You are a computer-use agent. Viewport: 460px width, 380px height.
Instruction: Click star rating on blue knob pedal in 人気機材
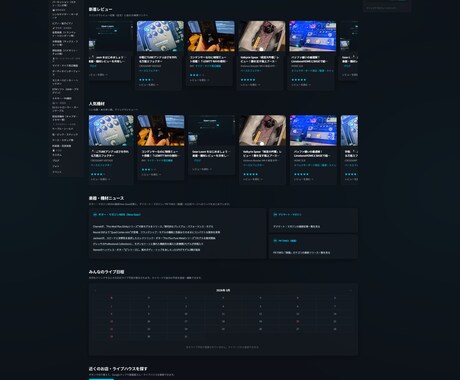click(98, 174)
